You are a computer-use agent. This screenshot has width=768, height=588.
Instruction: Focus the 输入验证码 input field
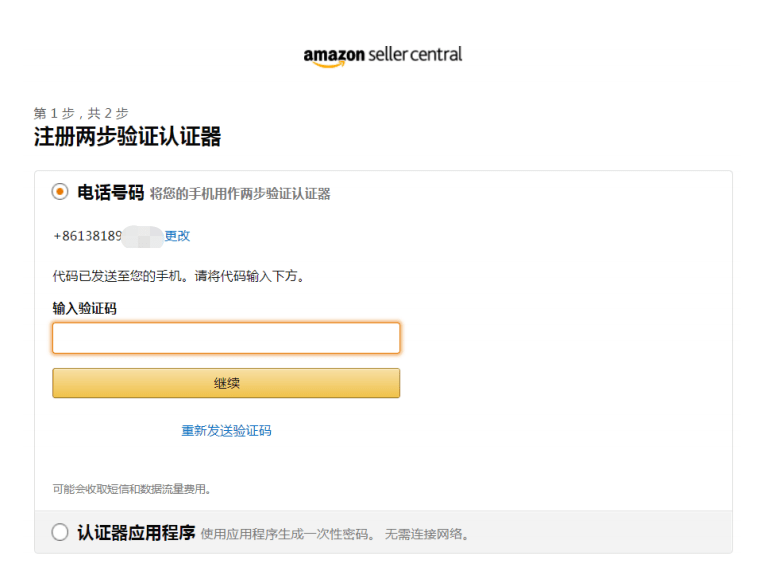(x=226, y=338)
